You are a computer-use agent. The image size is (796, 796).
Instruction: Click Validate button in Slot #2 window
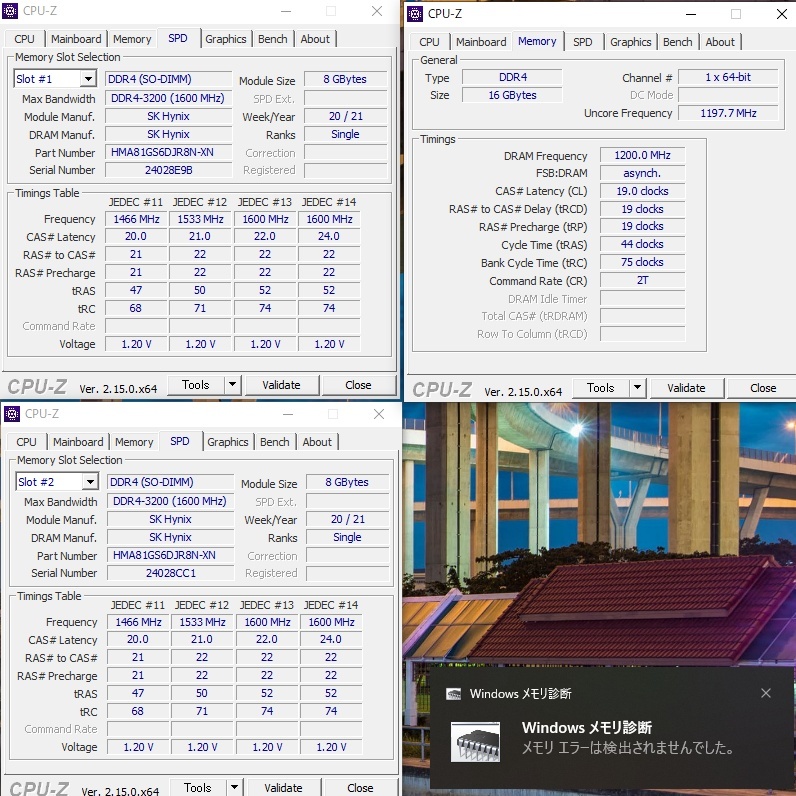click(x=283, y=788)
